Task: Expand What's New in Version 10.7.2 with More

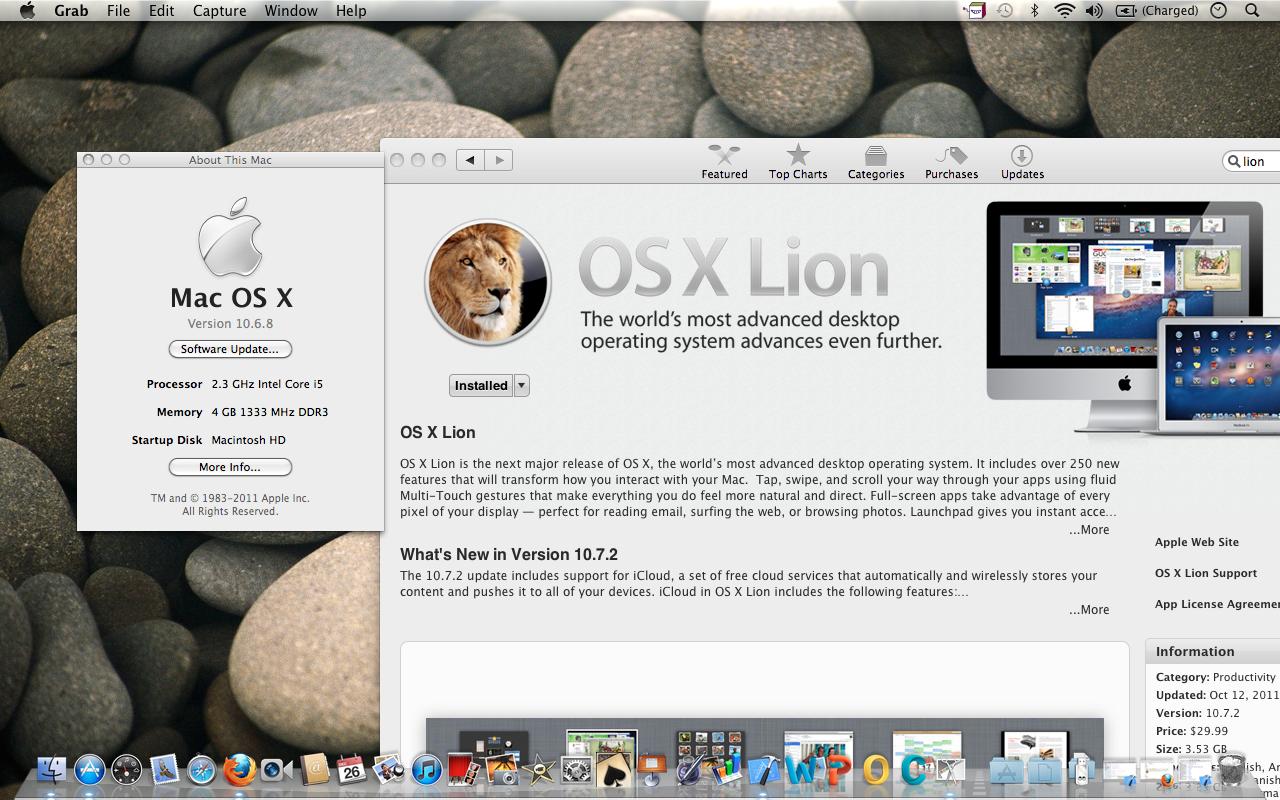Action: [1089, 610]
